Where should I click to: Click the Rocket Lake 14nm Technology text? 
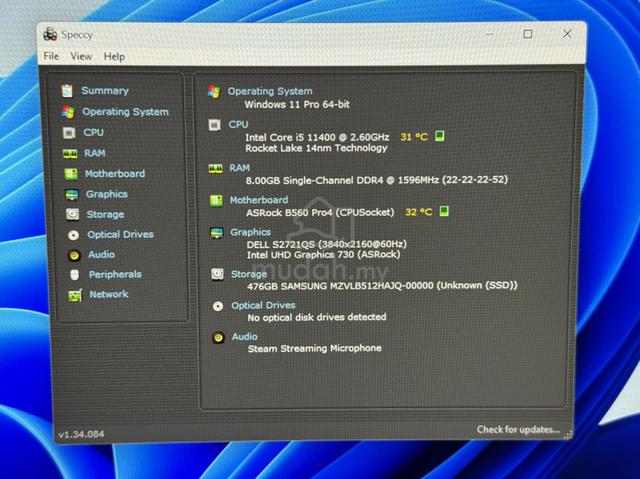coord(316,148)
